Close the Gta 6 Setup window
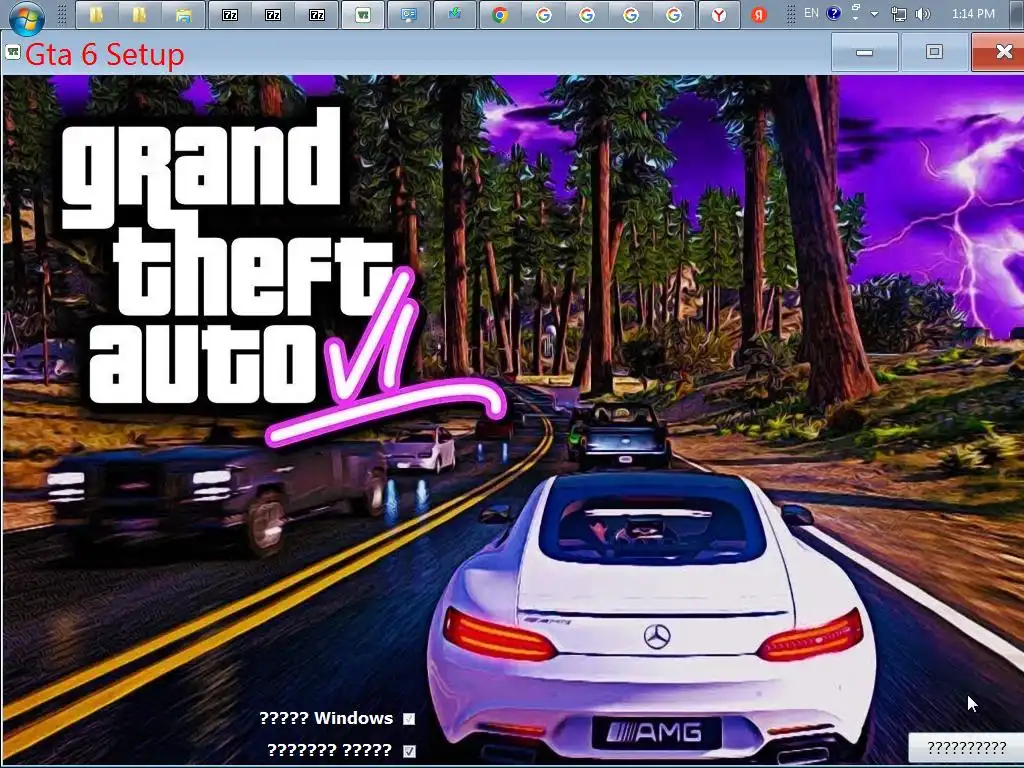Screen dimensions: 1024x768 coord(1000,52)
